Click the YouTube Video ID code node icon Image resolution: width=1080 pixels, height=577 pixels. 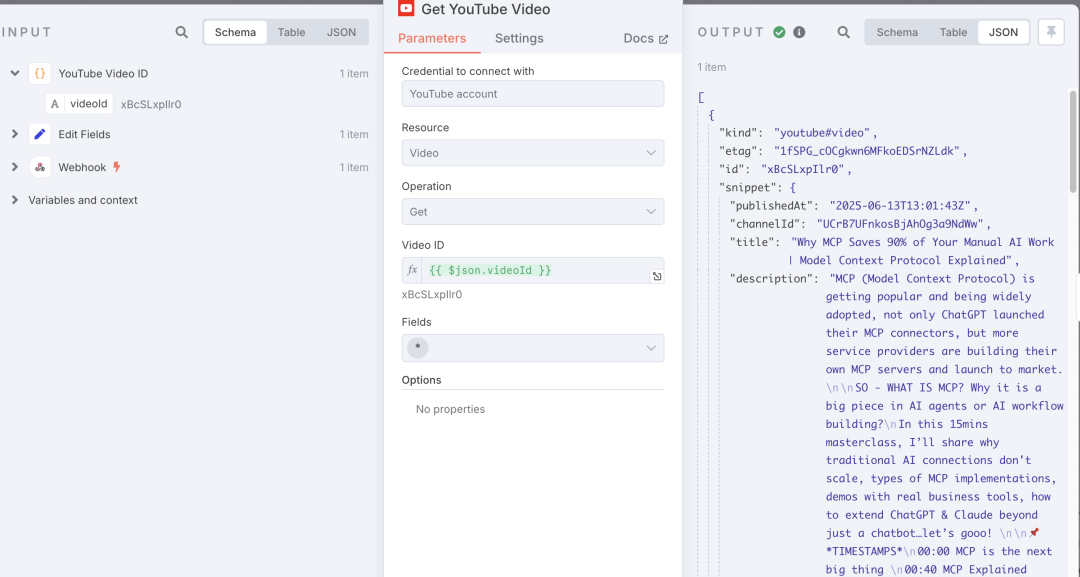click(x=40, y=74)
